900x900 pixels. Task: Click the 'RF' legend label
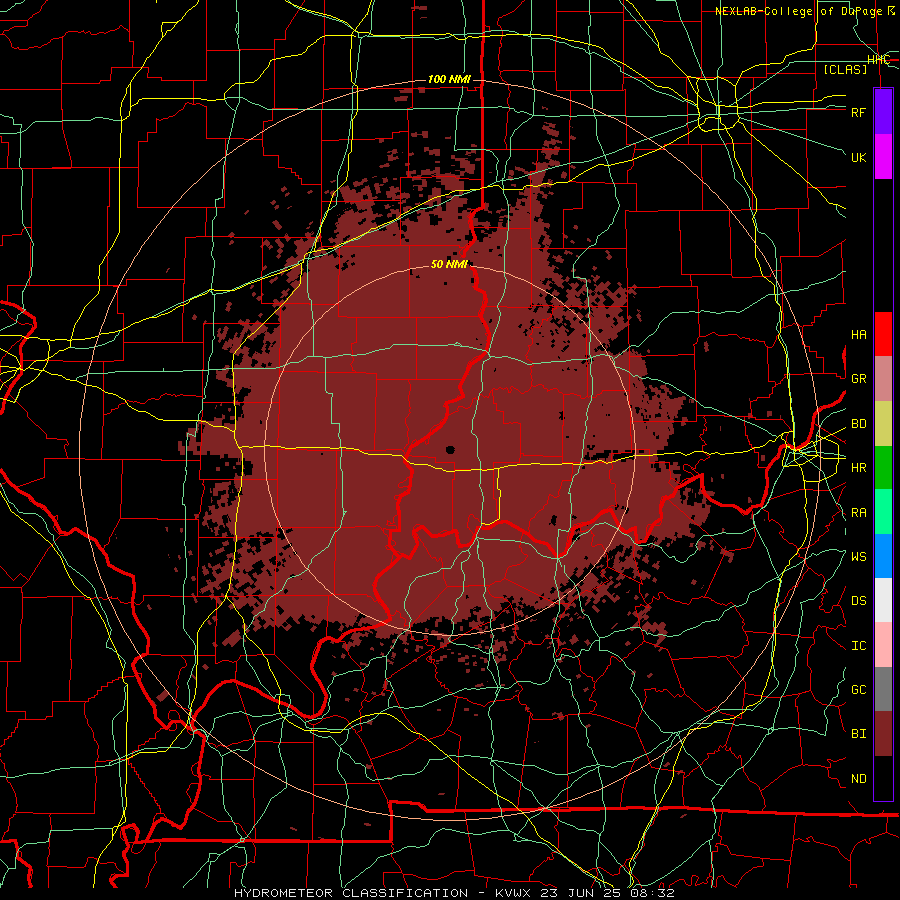click(858, 112)
